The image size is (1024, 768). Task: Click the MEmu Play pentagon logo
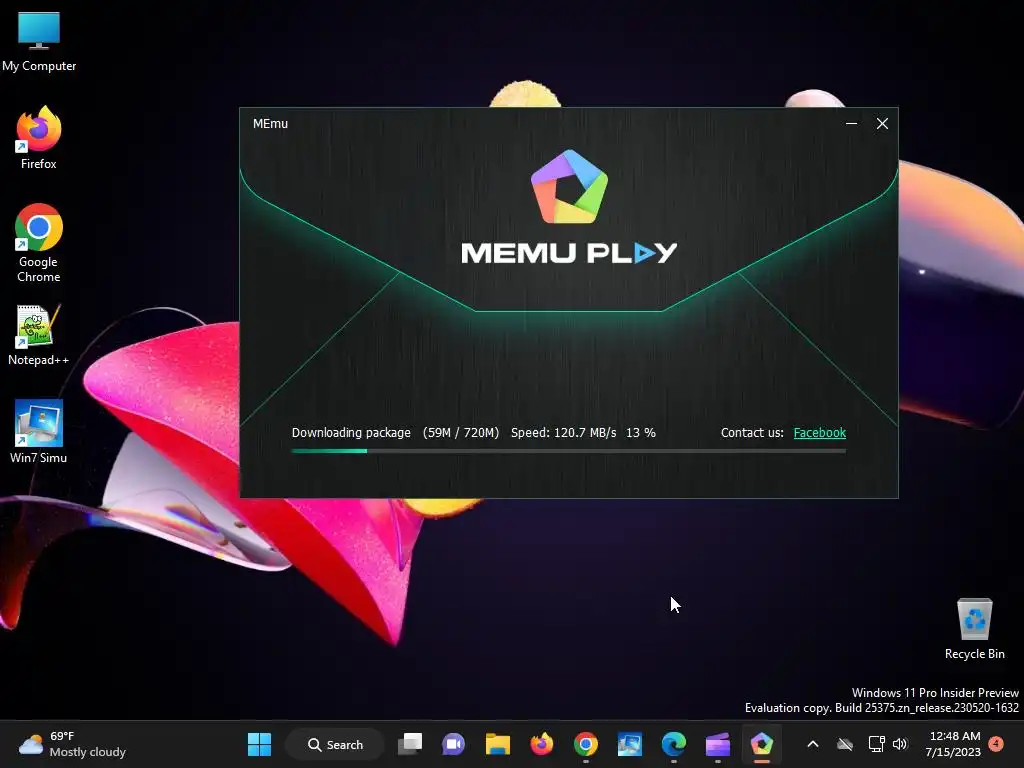tap(569, 187)
